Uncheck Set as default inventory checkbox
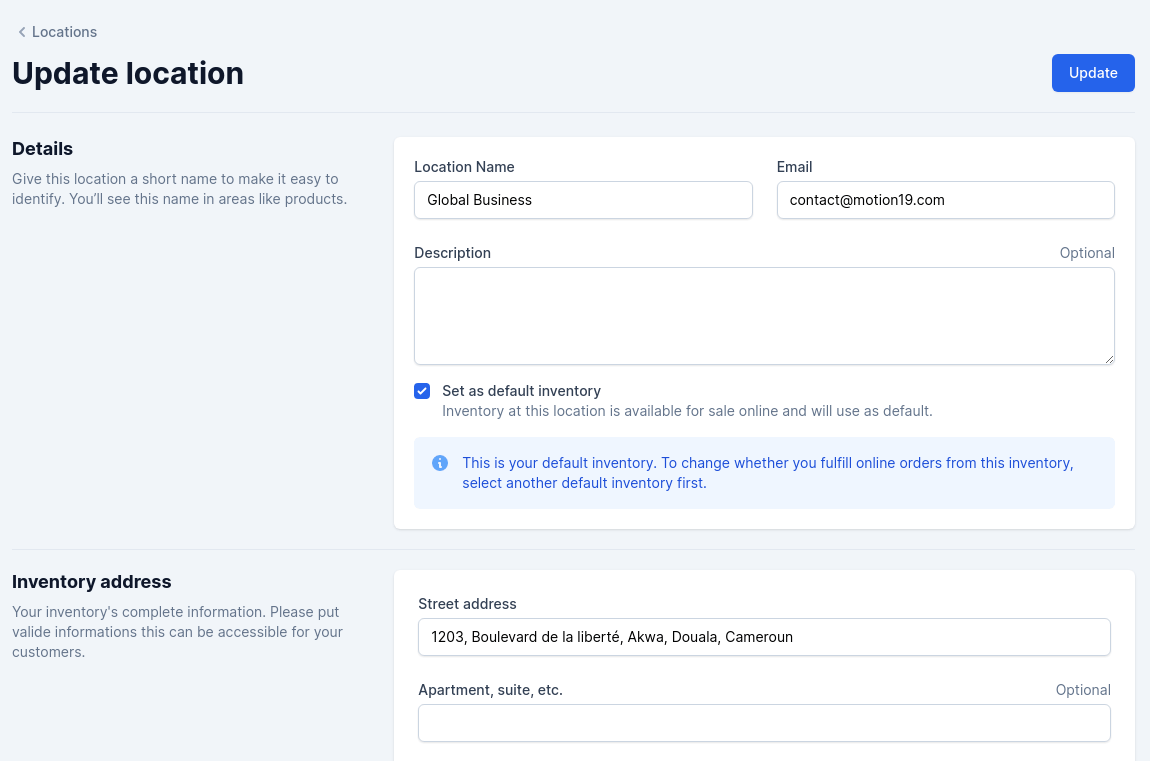The height and width of the screenshot is (761, 1150). pyautogui.click(x=422, y=391)
